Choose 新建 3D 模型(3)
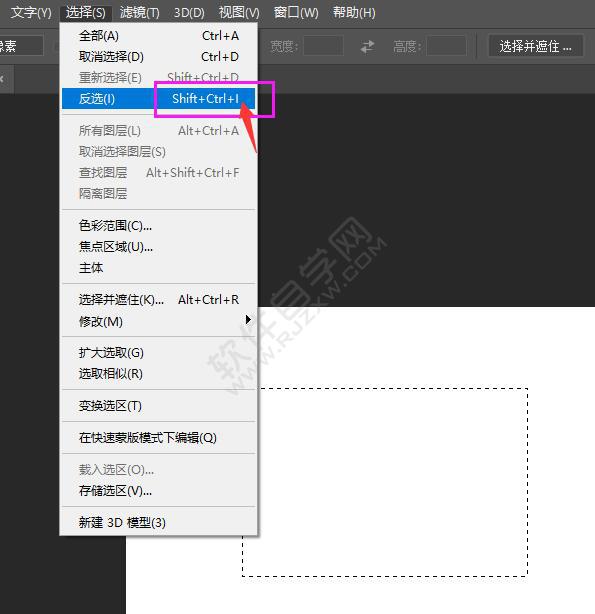This screenshot has width=595, height=614. pyautogui.click(x=159, y=522)
